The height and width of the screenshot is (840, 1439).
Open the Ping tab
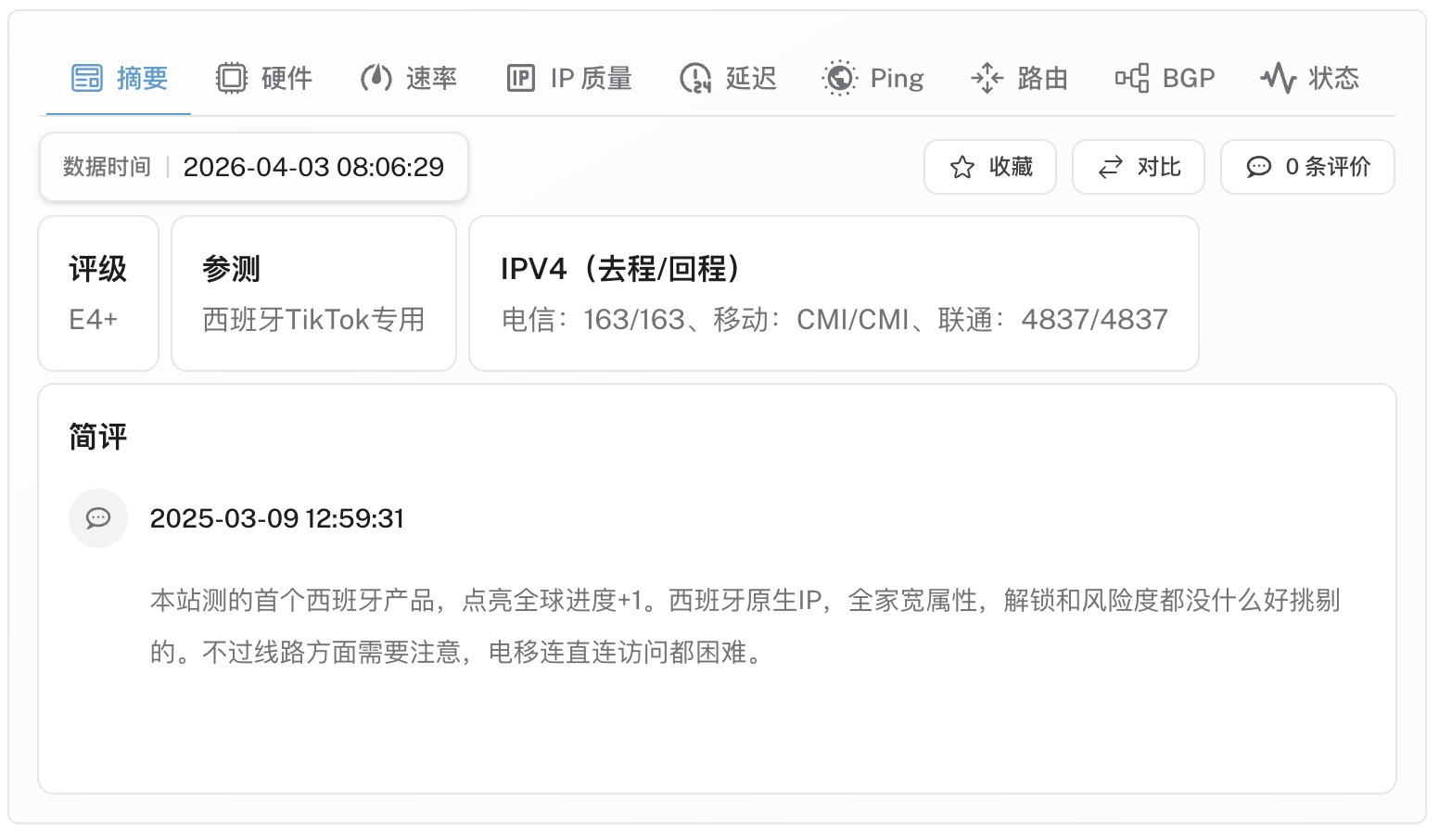point(872,78)
